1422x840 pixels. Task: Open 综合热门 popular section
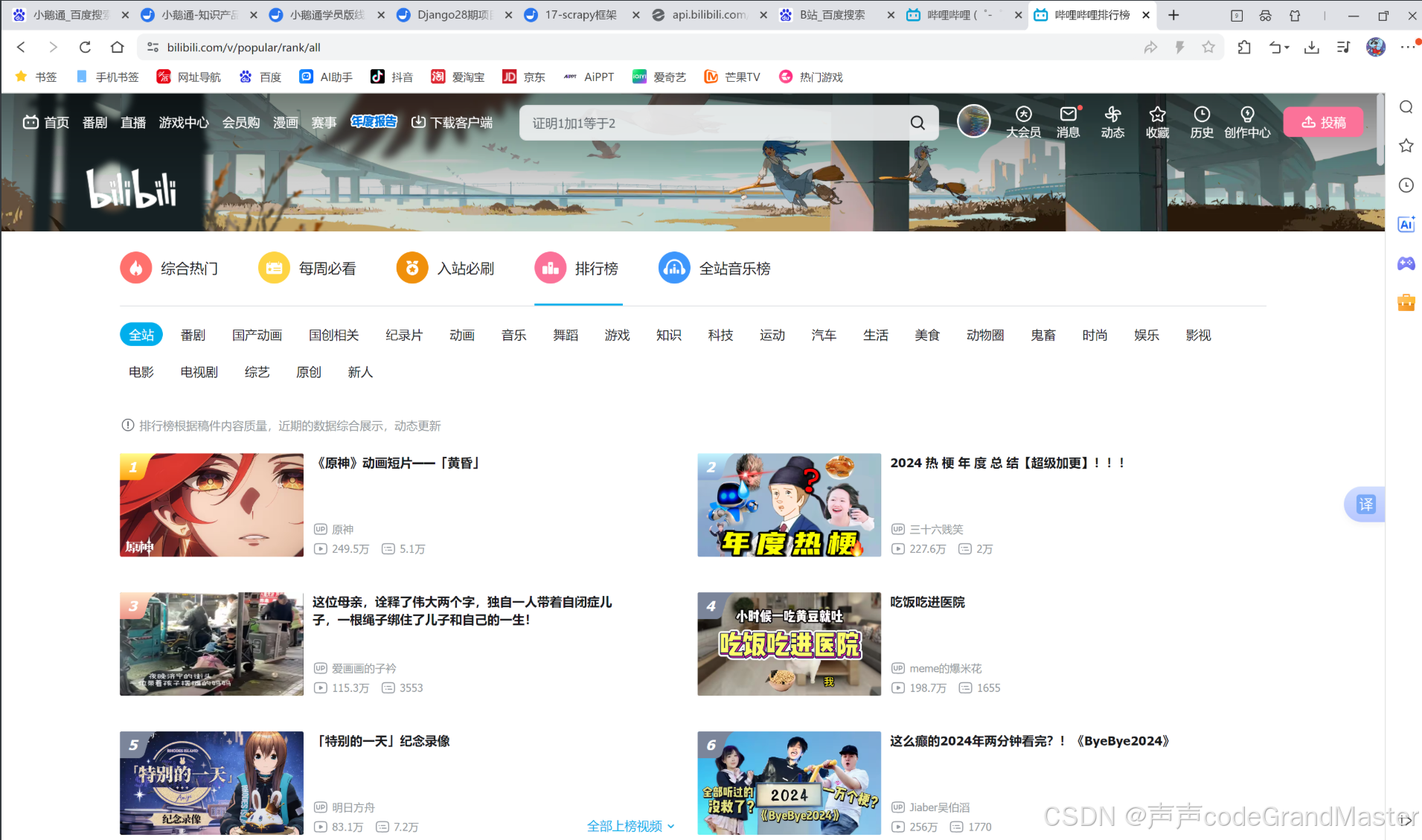coord(170,268)
